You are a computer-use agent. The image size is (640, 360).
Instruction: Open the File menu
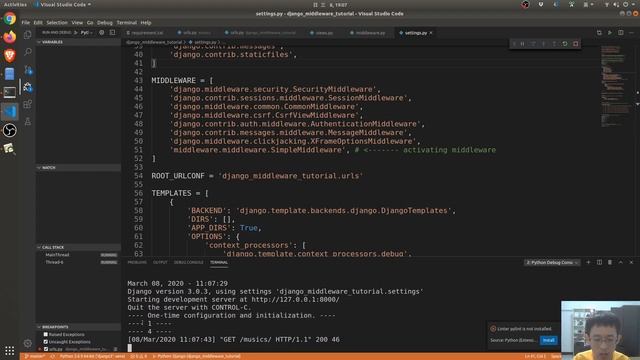[x=26, y=23]
